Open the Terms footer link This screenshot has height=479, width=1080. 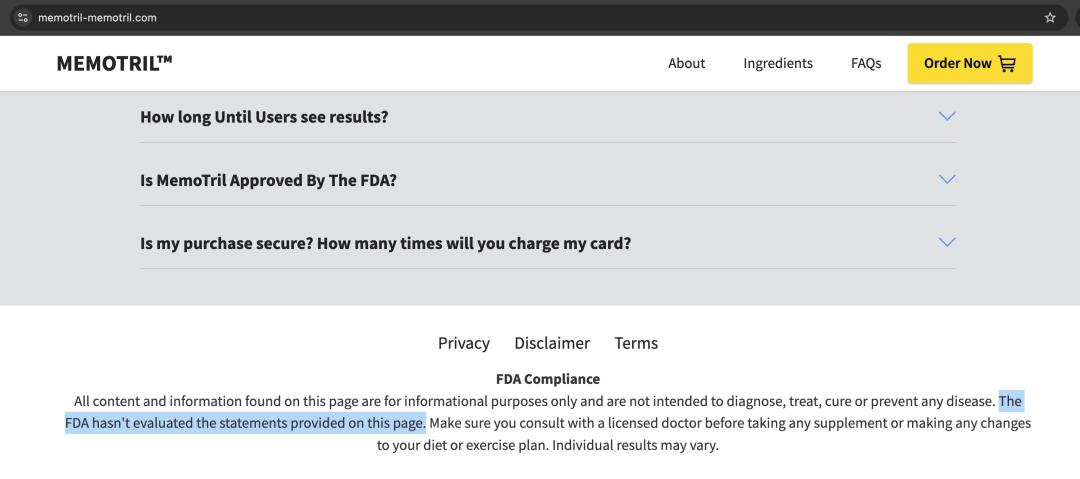coord(636,343)
